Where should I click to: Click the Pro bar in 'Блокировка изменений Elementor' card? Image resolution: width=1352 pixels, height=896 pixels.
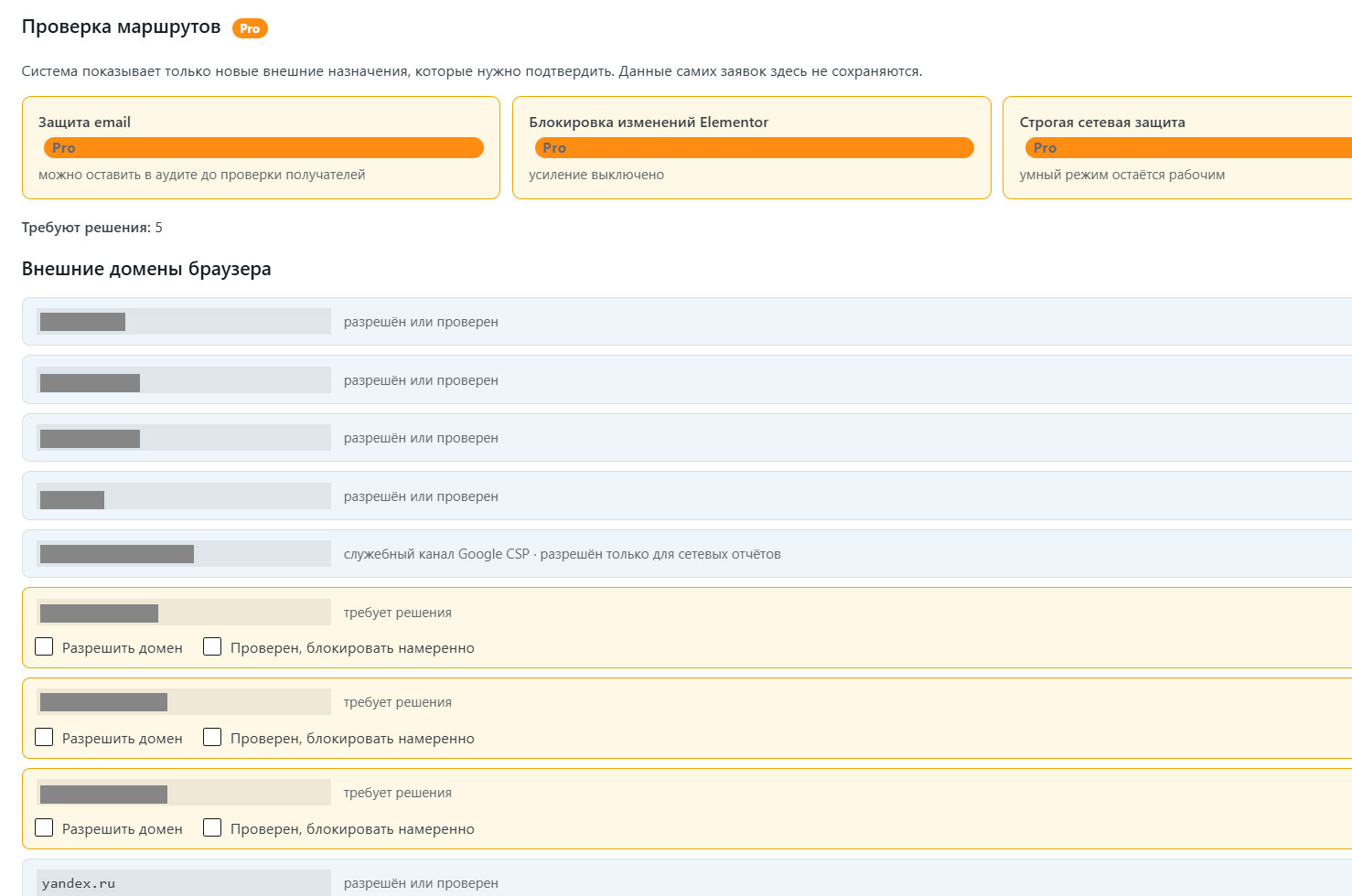pos(755,148)
